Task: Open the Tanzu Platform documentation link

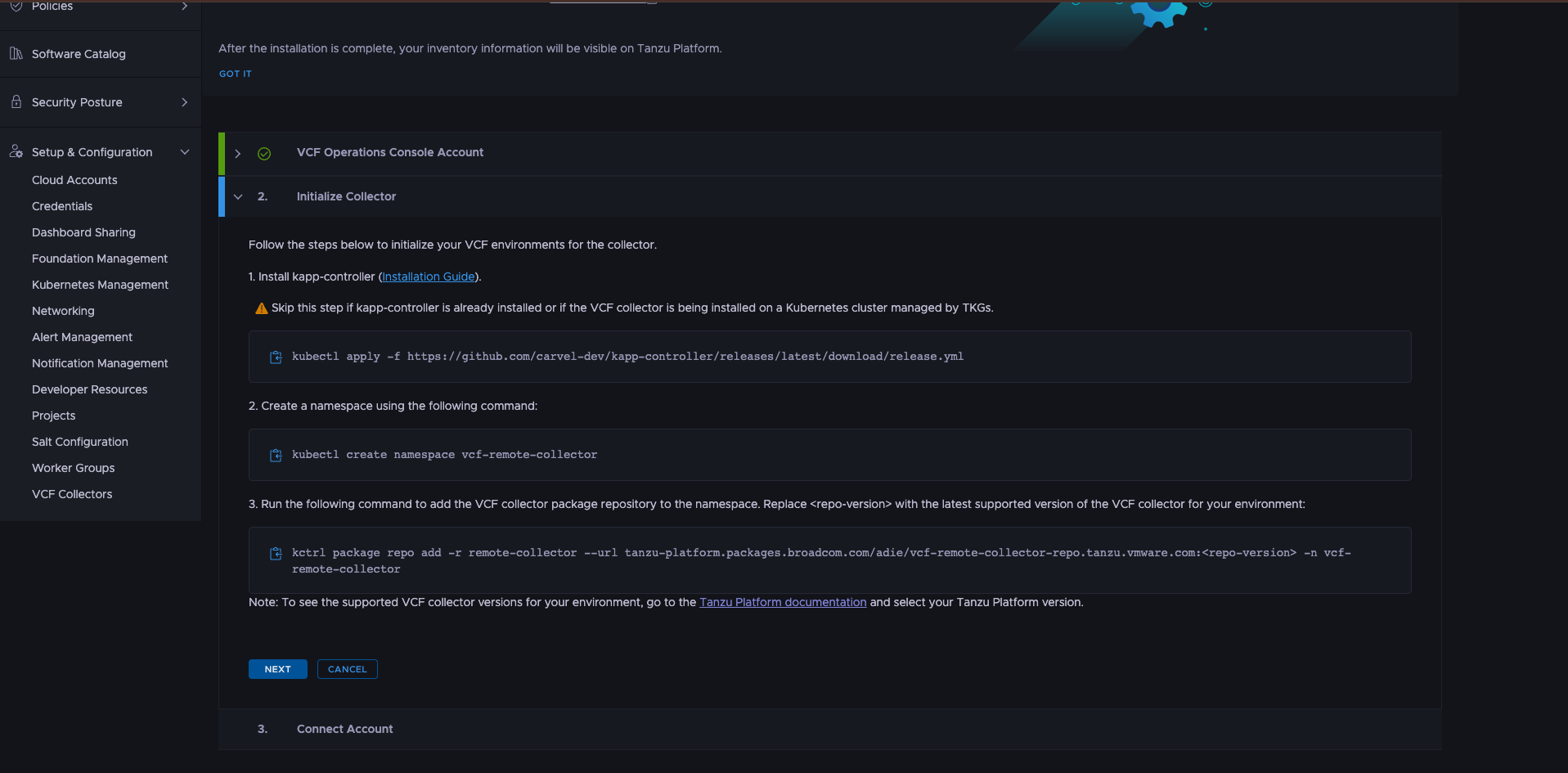Action: [x=783, y=602]
